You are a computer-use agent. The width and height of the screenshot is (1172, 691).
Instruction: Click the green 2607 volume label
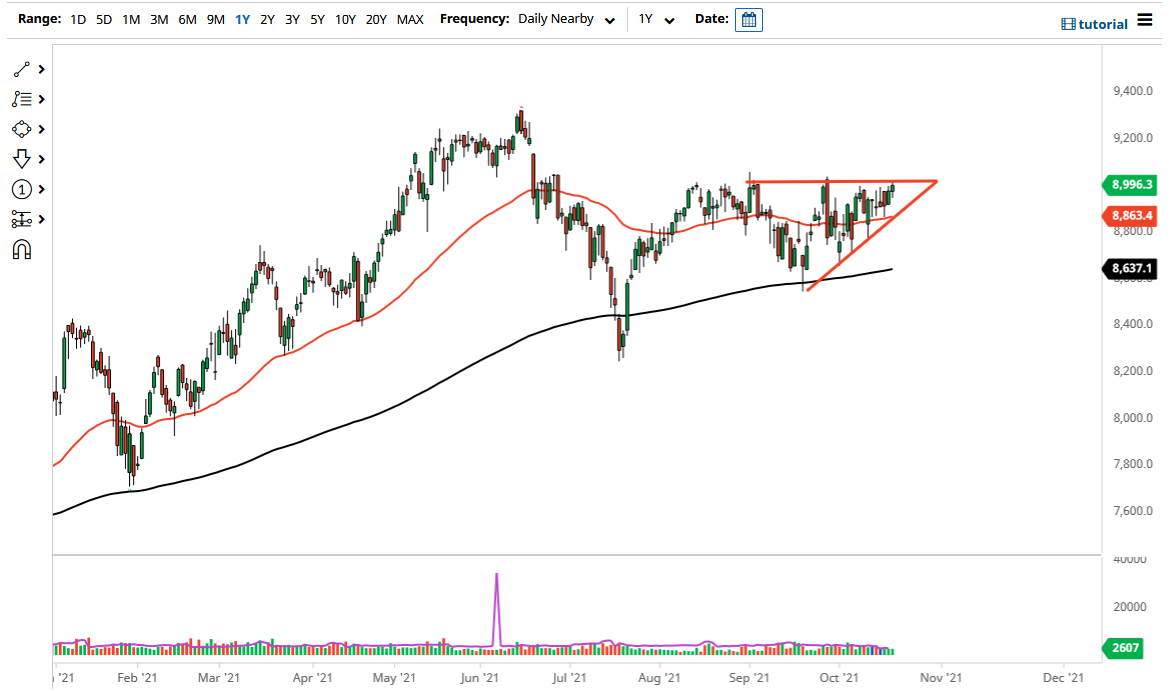pyautogui.click(x=1122, y=648)
